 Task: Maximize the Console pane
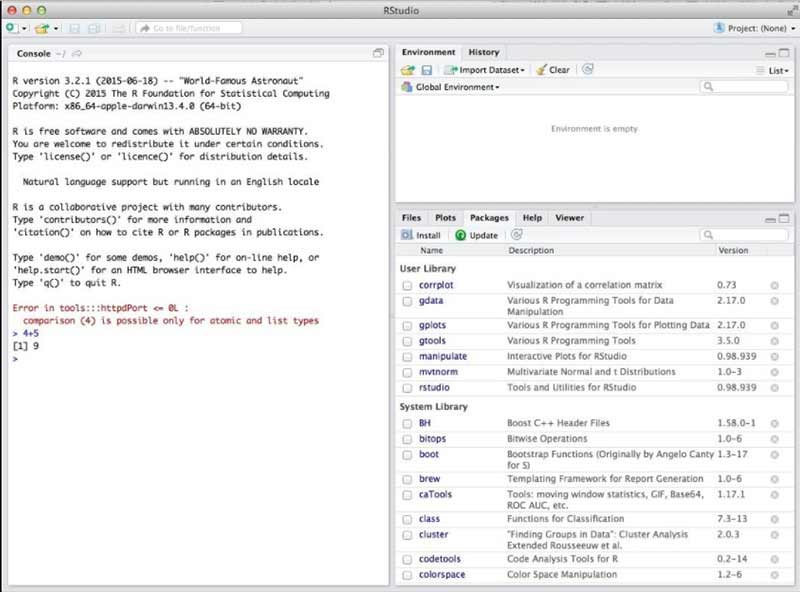(x=378, y=53)
